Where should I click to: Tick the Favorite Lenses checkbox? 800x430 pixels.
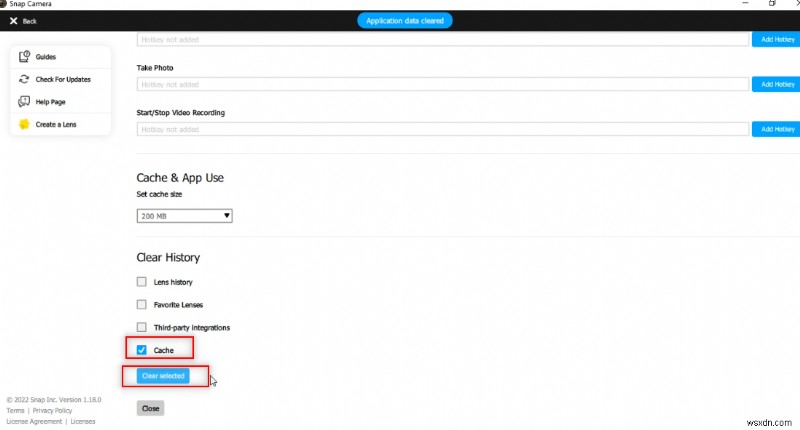point(141,305)
